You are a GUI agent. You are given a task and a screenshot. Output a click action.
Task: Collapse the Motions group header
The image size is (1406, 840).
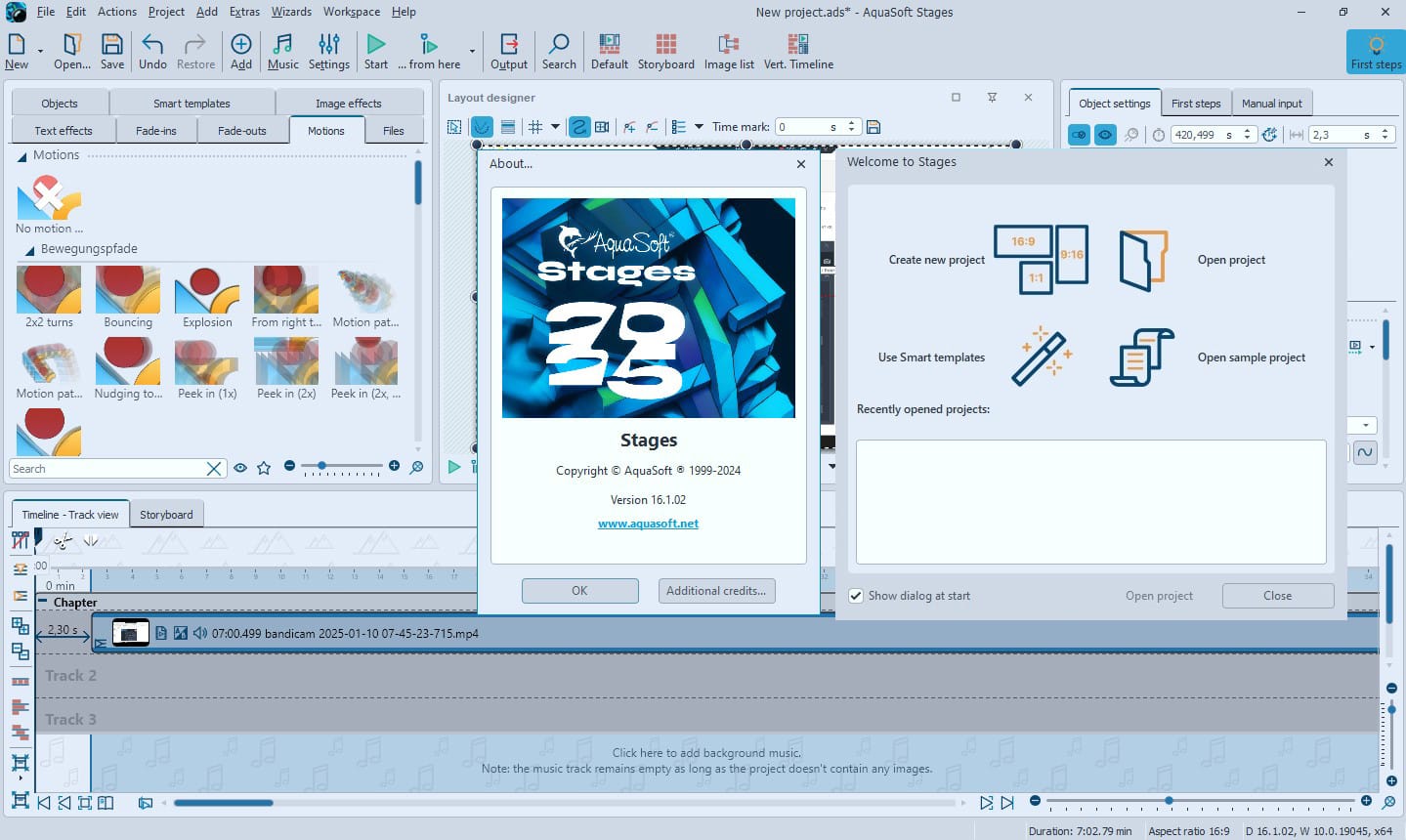pyautogui.click(x=21, y=154)
